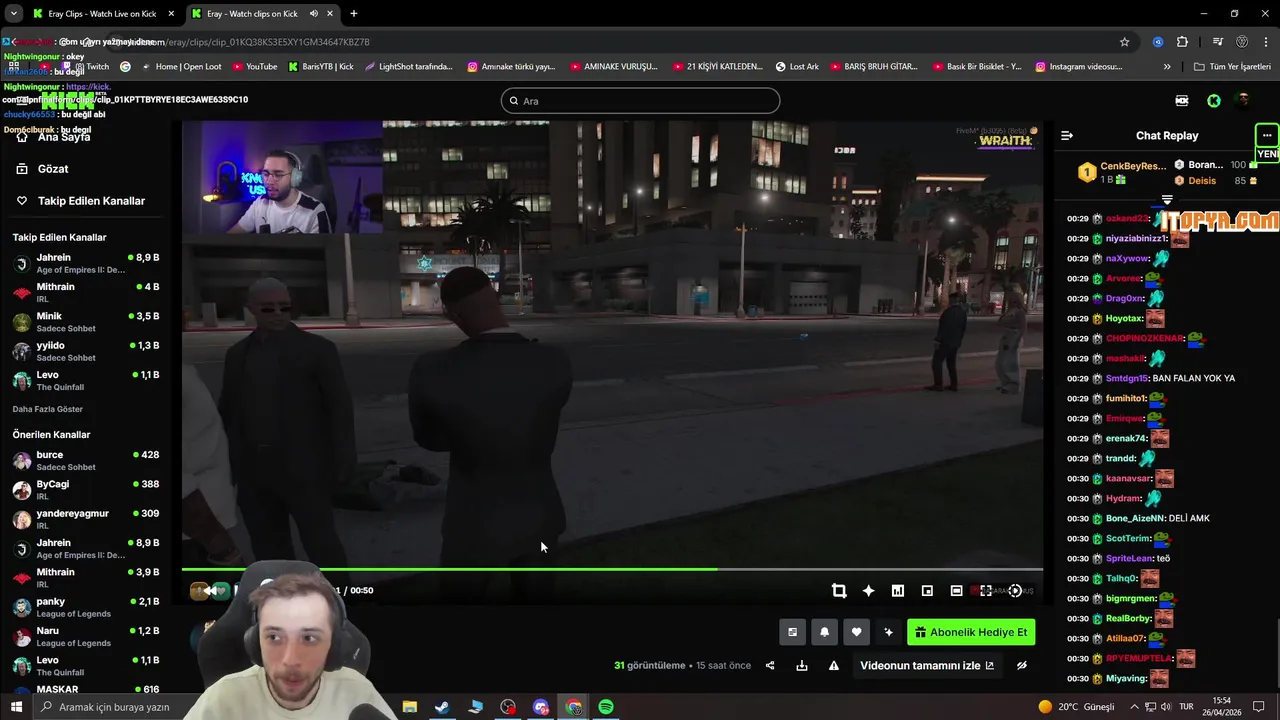Switch to Eray Clips - Watch Live tab
The height and width of the screenshot is (720, 1280).
(x=102, y=14)
